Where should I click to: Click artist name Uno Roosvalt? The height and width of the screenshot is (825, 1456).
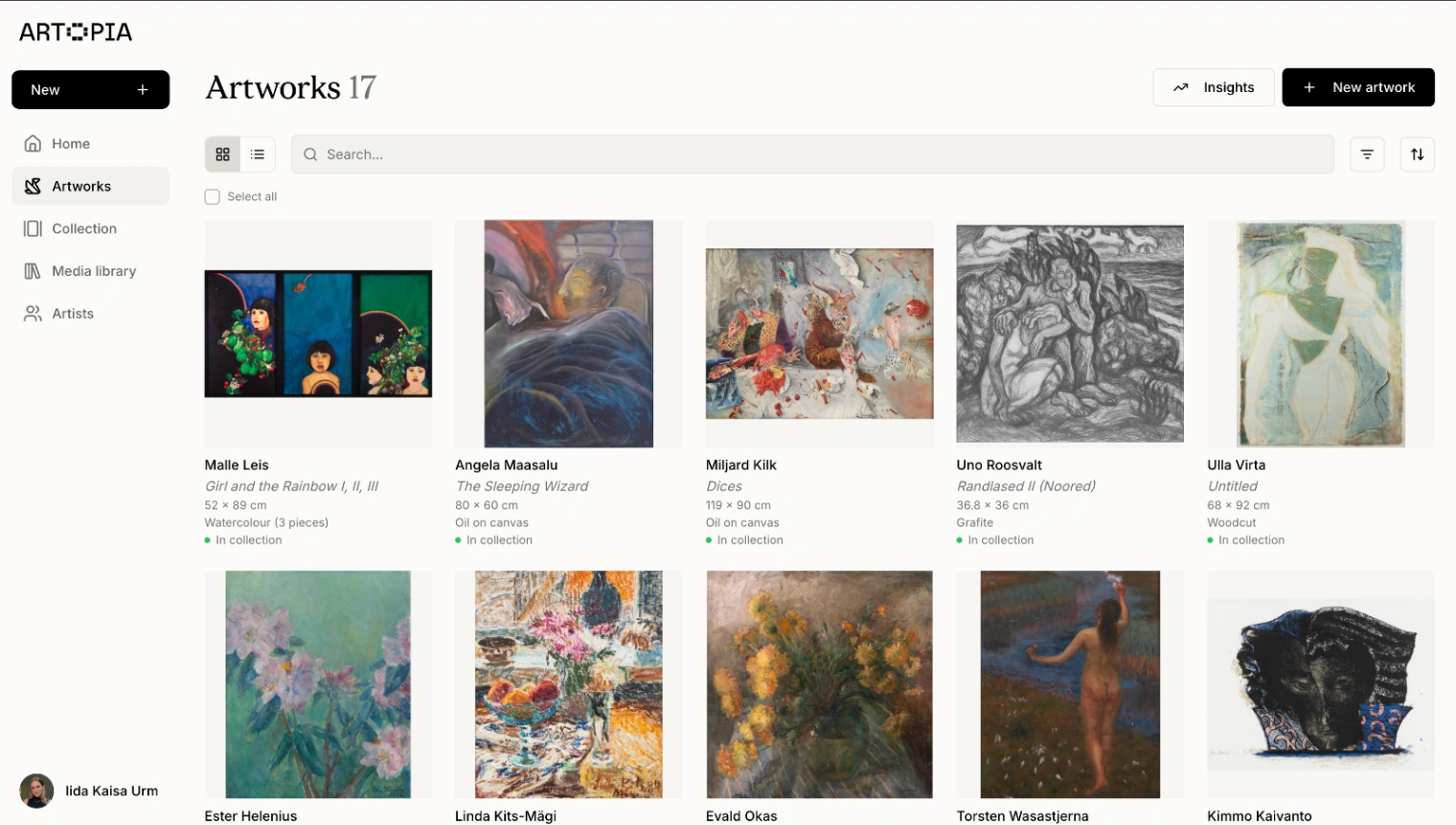click(999, 466)
